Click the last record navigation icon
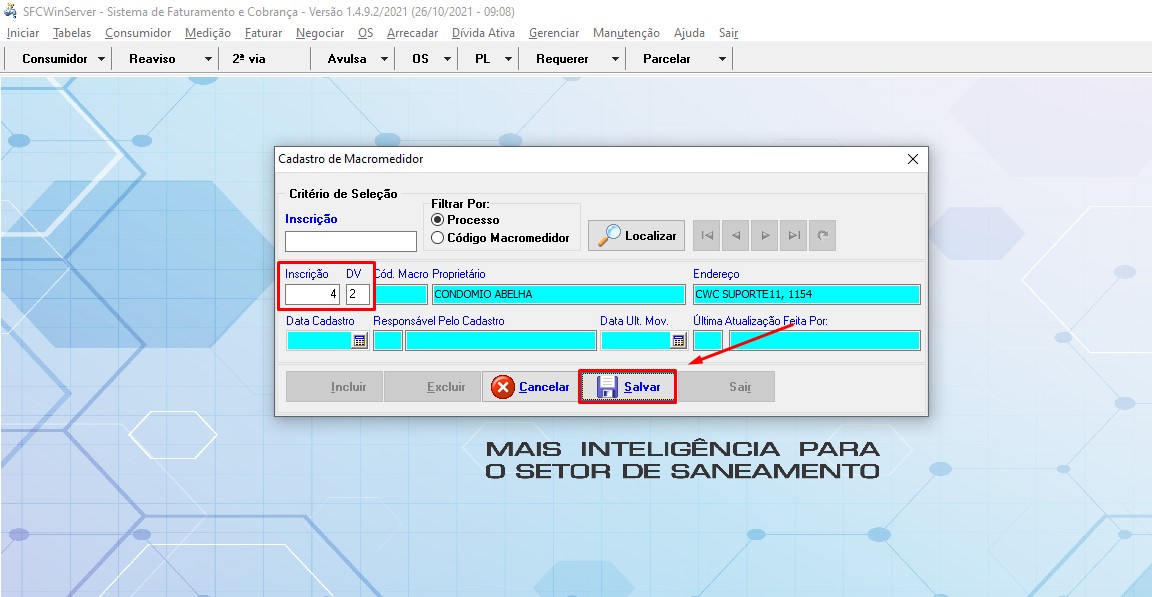This screenshot has height=597, width=1152. (x=792, y=235)
